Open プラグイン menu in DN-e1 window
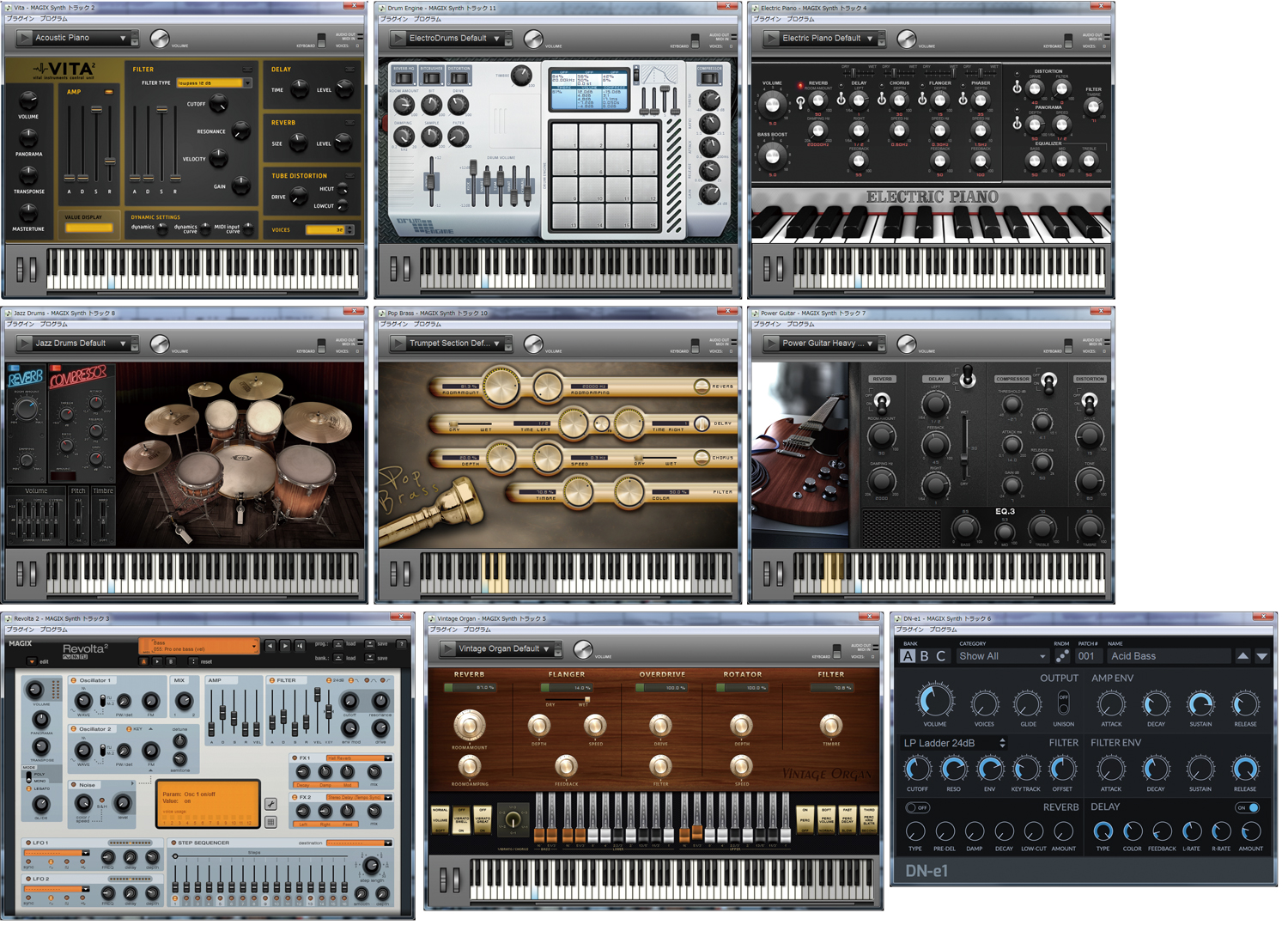This screenshot has width=1288, height=925. (910, 630)
